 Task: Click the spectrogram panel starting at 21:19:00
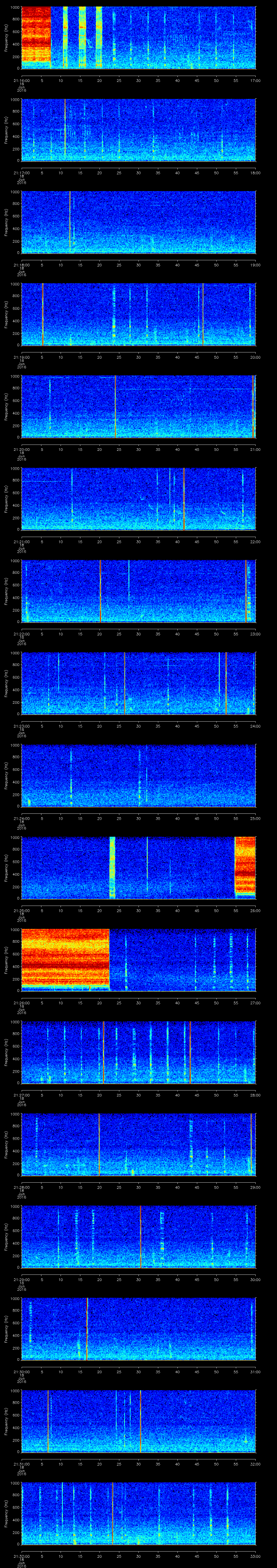pyautogui.click(x=138, y=314)
